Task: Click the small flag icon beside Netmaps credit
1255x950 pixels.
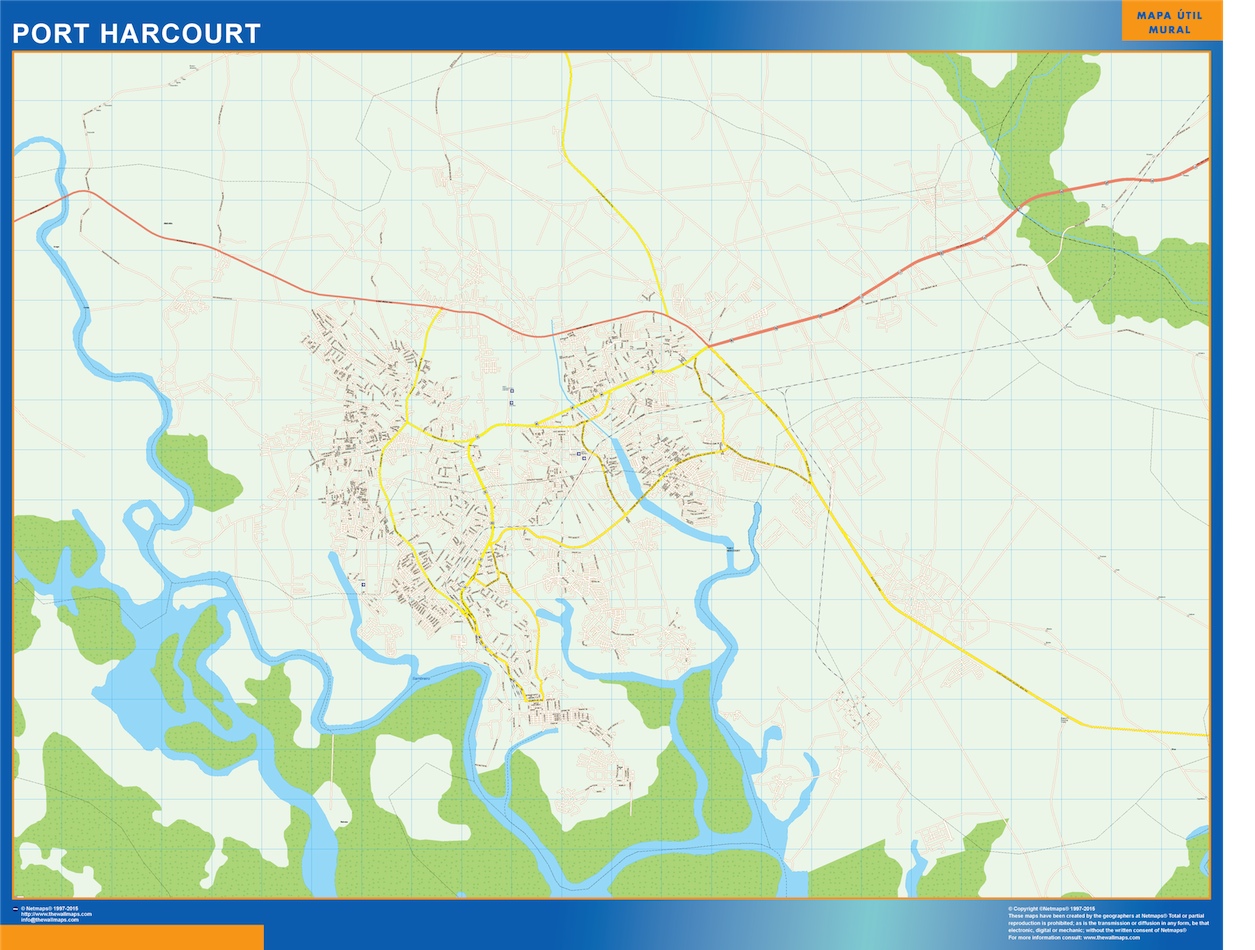Action: coord(14,909)
